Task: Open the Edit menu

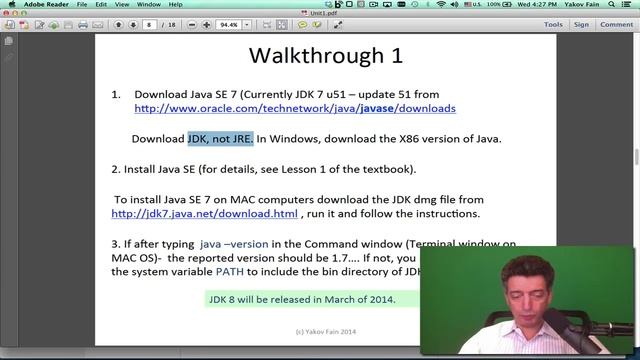Action: tap(101, 4)
